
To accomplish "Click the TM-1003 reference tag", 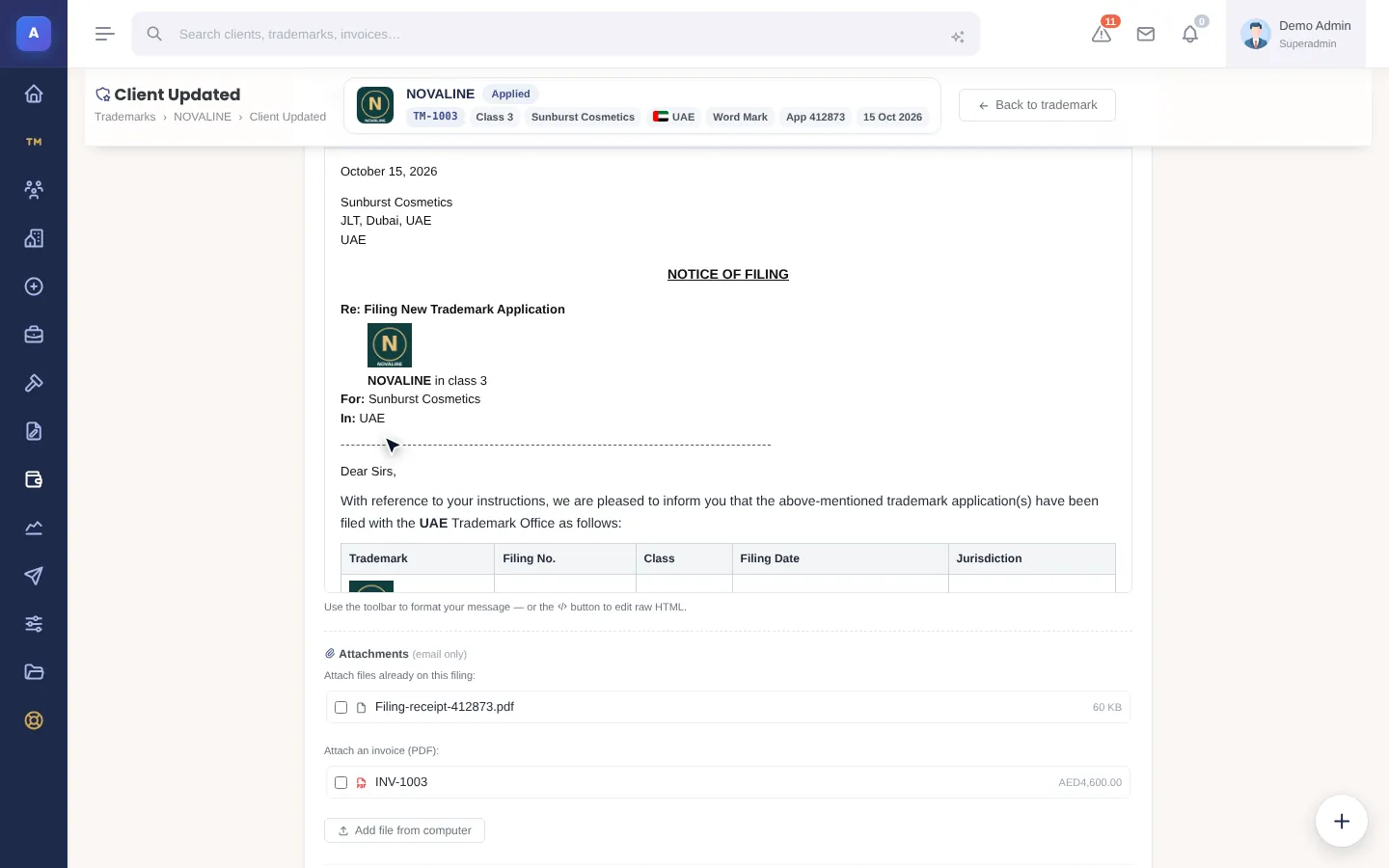I will tap(435, 117).
